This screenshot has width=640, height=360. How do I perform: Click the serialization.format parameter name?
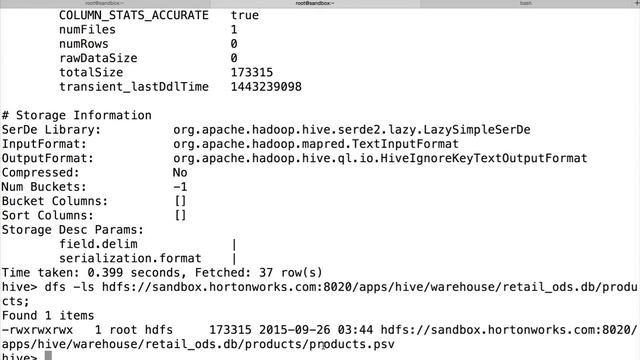point(130,258)
